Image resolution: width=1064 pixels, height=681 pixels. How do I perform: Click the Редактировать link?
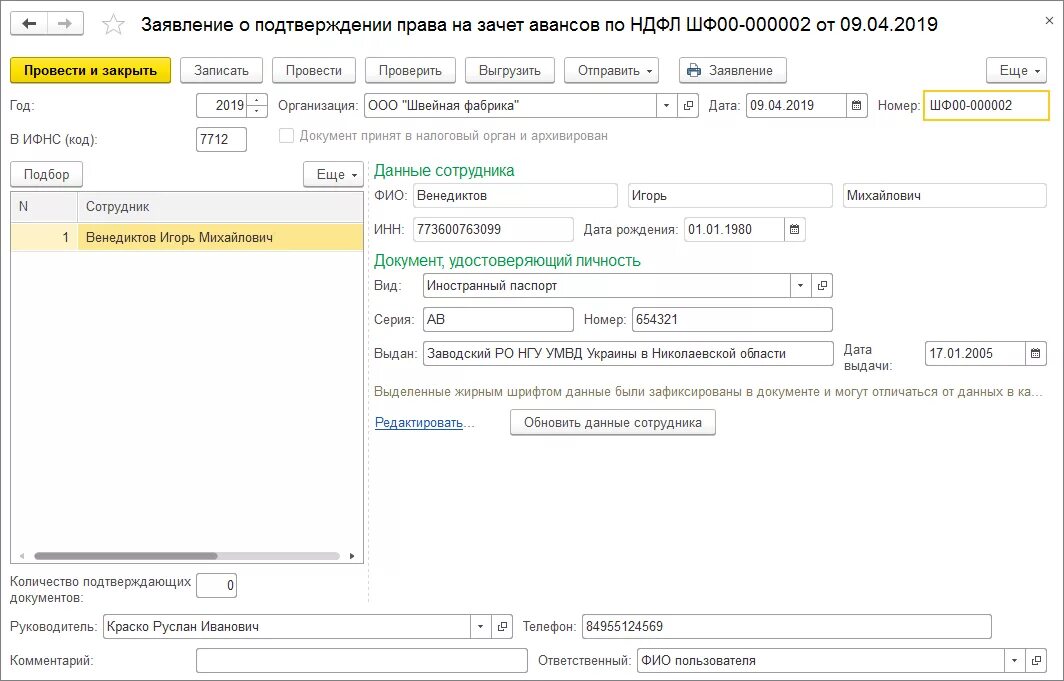click(419, 423)
